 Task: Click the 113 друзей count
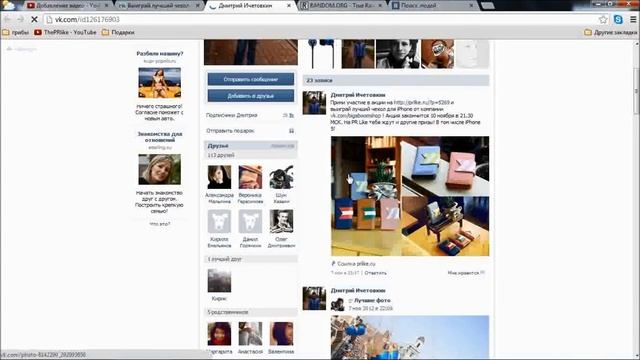point(221,155)
